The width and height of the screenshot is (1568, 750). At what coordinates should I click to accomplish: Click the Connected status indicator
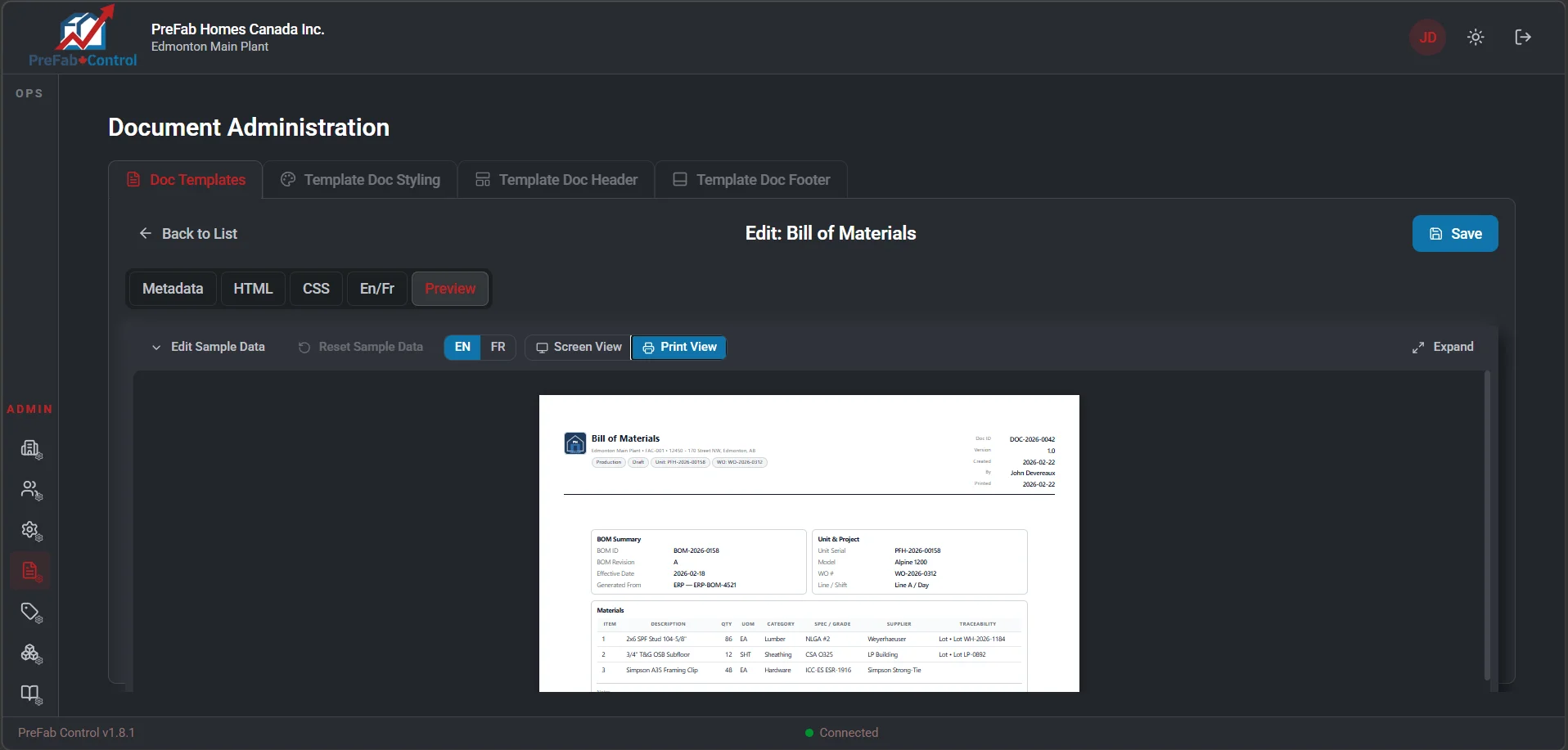click(841, 733)
